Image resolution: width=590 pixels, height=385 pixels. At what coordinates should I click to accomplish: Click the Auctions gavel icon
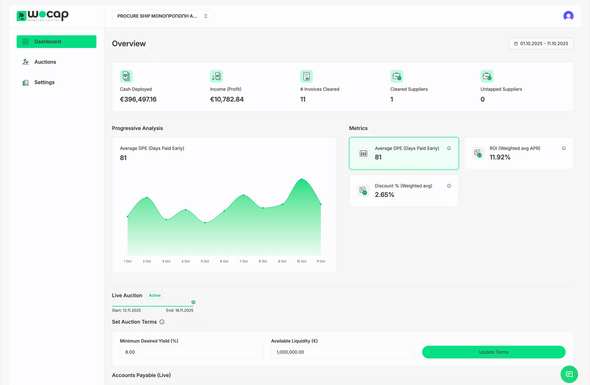click(26, 62)
